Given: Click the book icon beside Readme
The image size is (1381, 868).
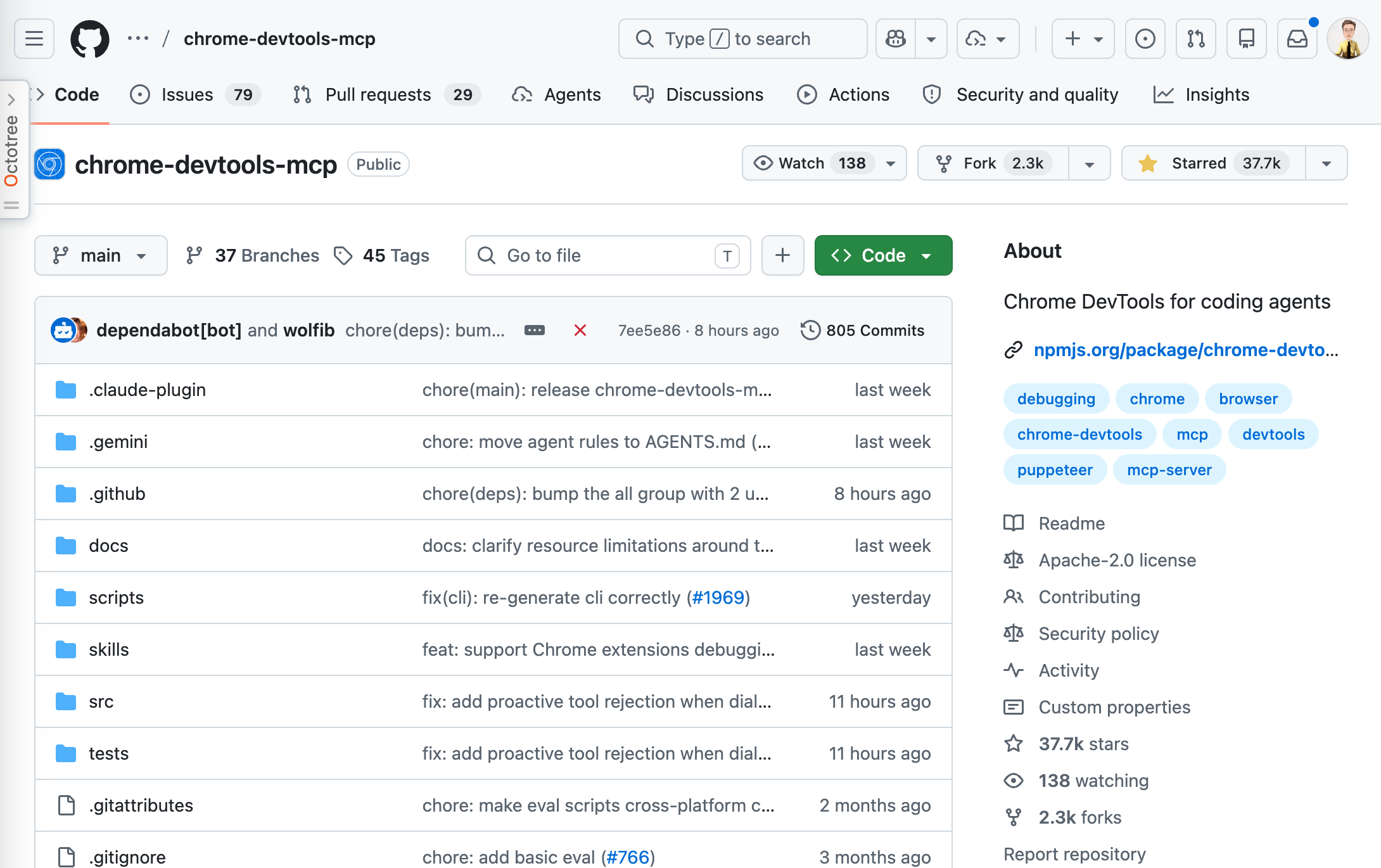Looking at the screenshot, I should click(x=1014, y=523).
